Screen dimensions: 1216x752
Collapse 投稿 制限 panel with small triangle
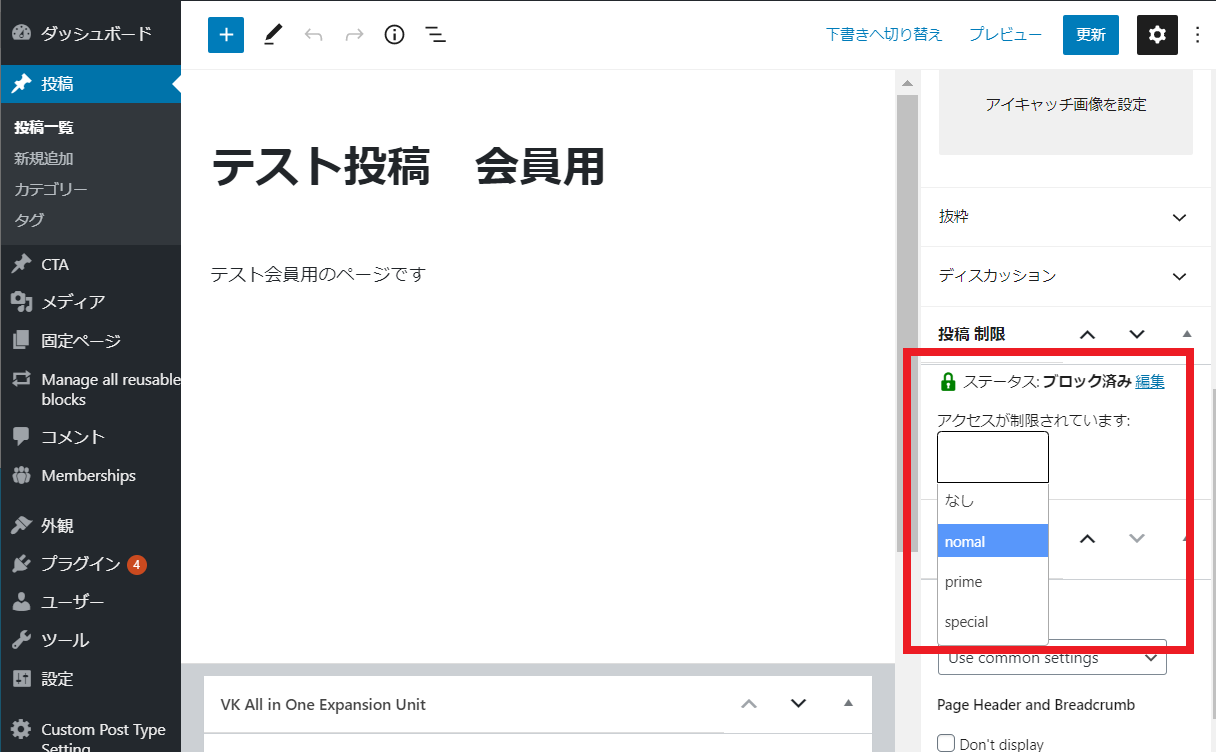tap(1187, 334)
